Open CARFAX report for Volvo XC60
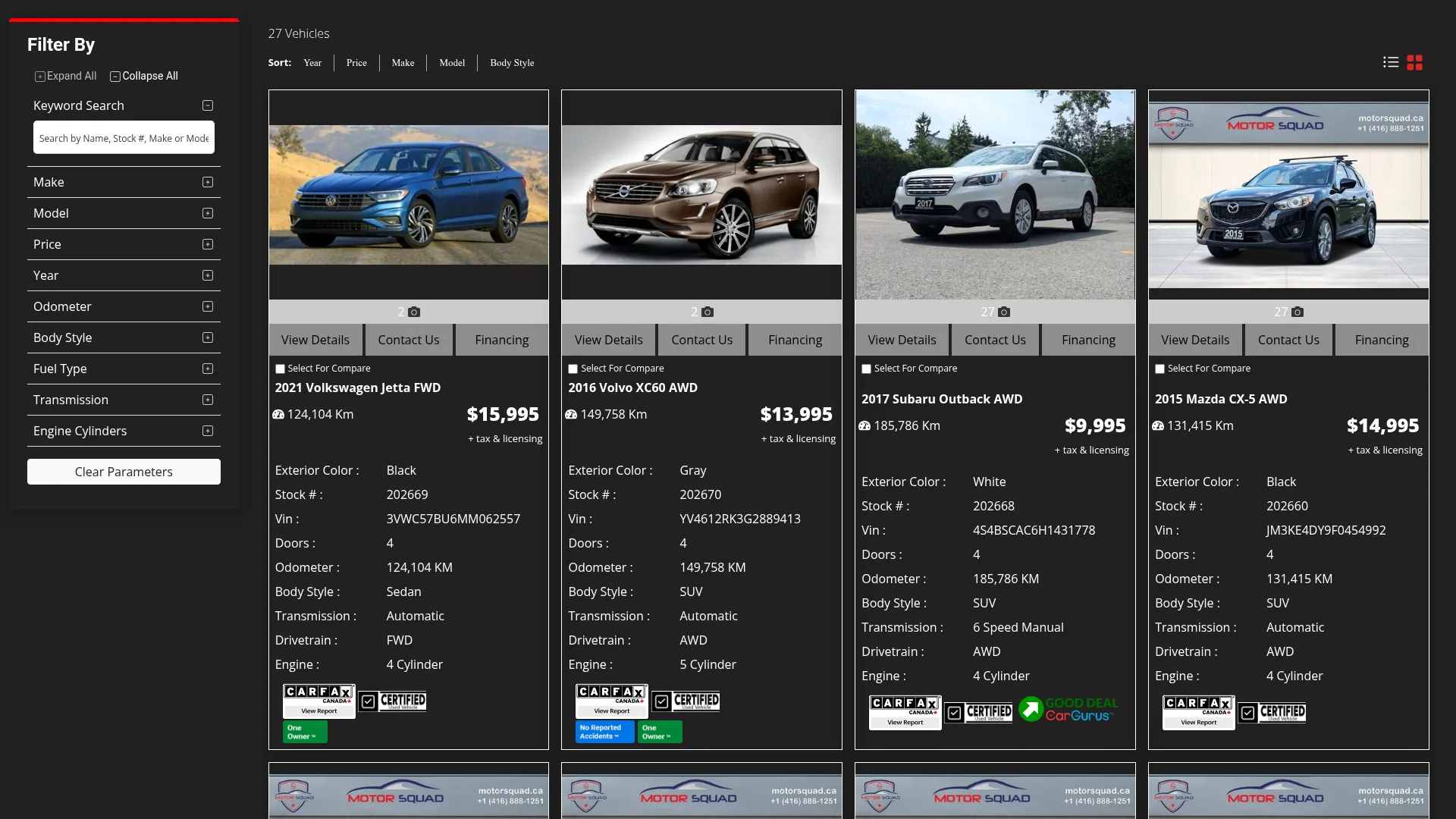The height and width of the screenshot is (819, 1456). coord(612,701)
